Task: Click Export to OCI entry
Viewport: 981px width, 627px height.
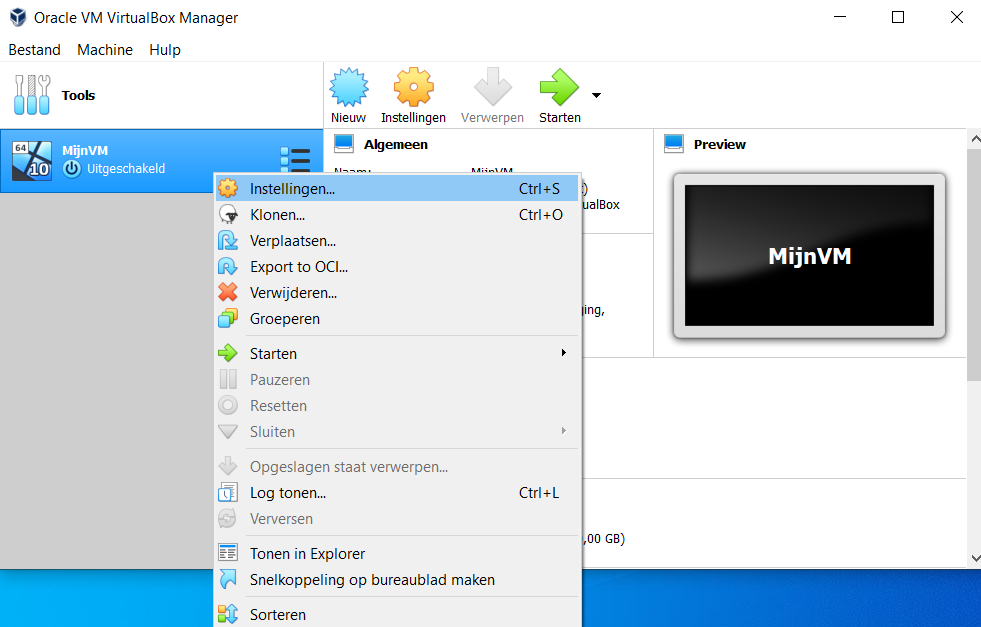Action: click(x=298, y=267)
